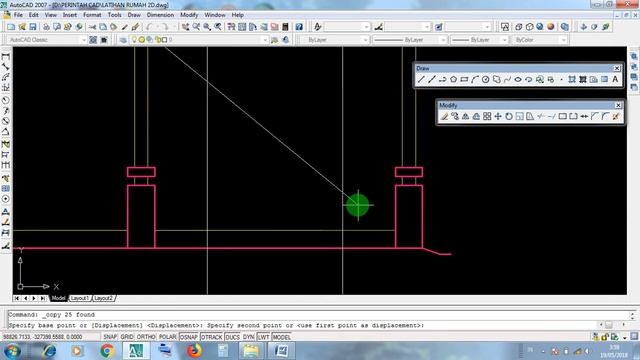Switch to the Layout2 tab

[103, 298]
